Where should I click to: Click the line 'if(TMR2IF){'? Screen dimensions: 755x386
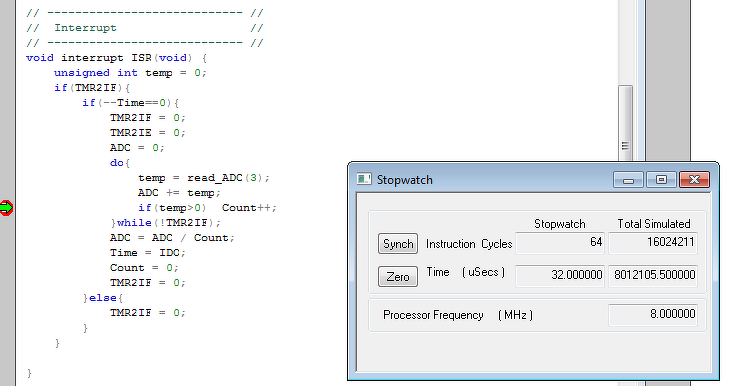[92, 88]
